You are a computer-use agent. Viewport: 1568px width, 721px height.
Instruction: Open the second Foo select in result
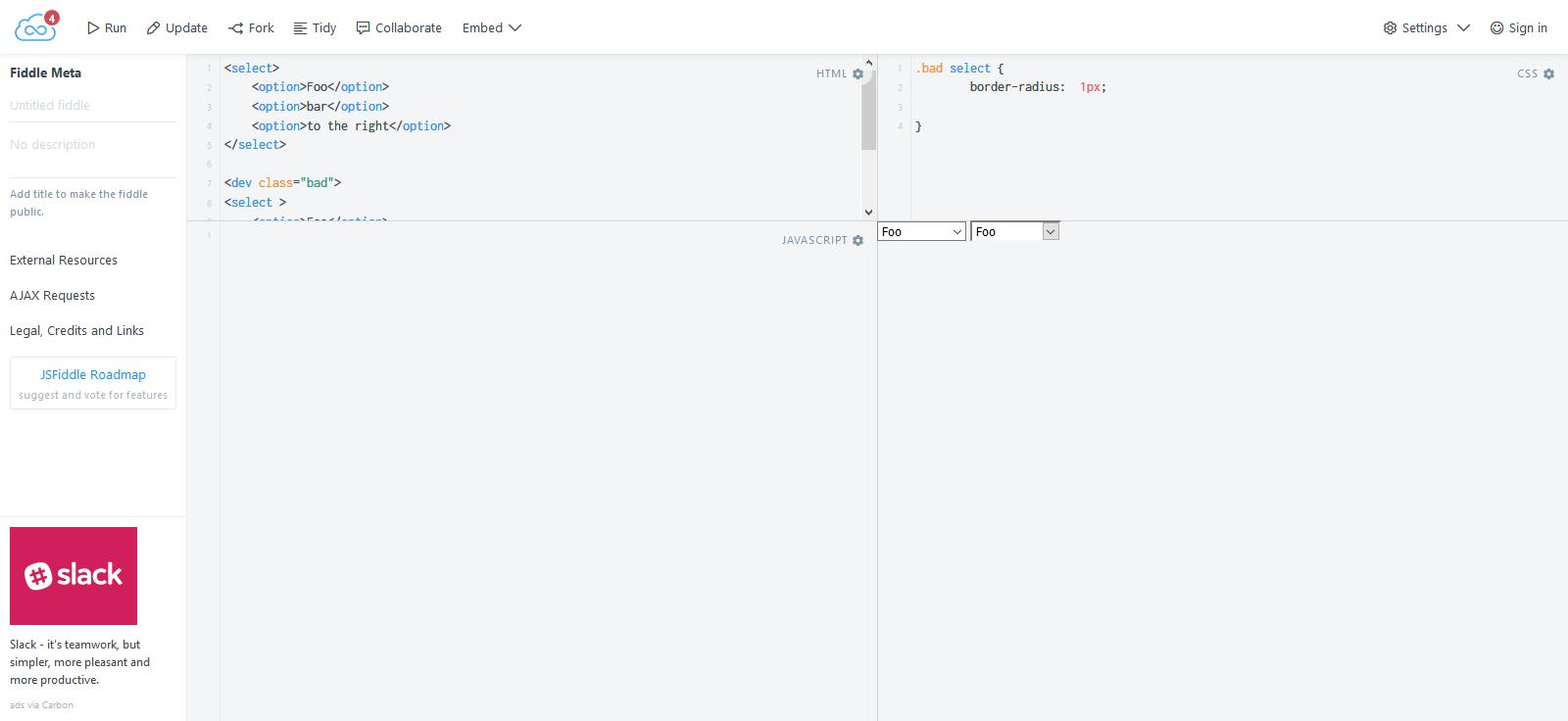[x=1014, y=231]
